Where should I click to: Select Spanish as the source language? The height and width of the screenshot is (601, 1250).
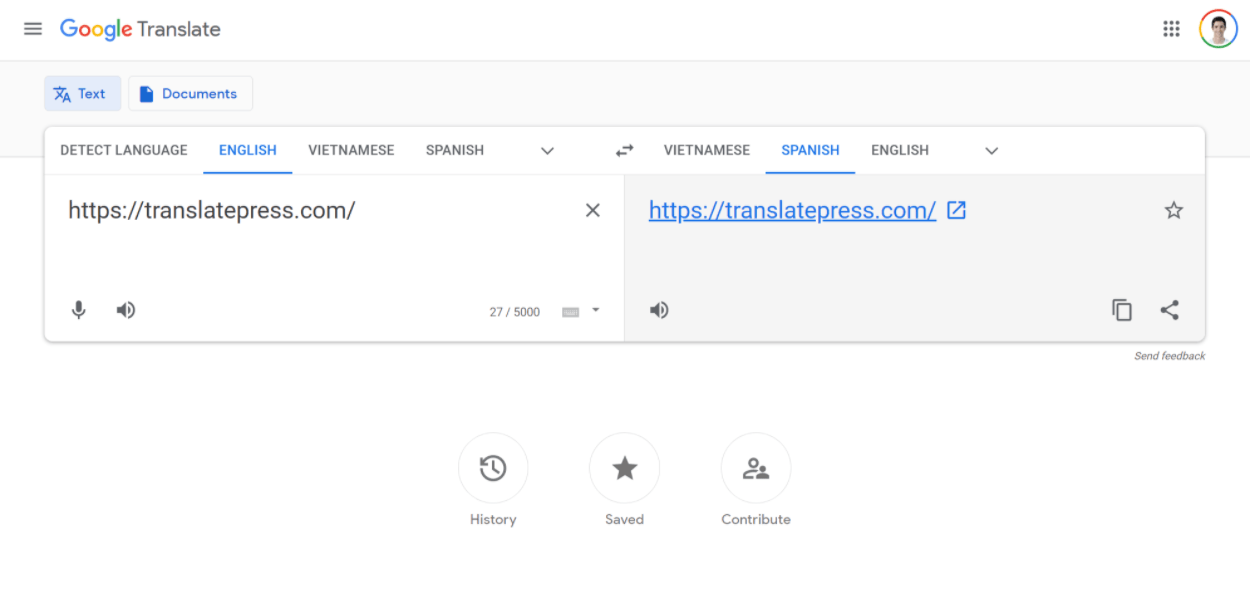[454, 150]
